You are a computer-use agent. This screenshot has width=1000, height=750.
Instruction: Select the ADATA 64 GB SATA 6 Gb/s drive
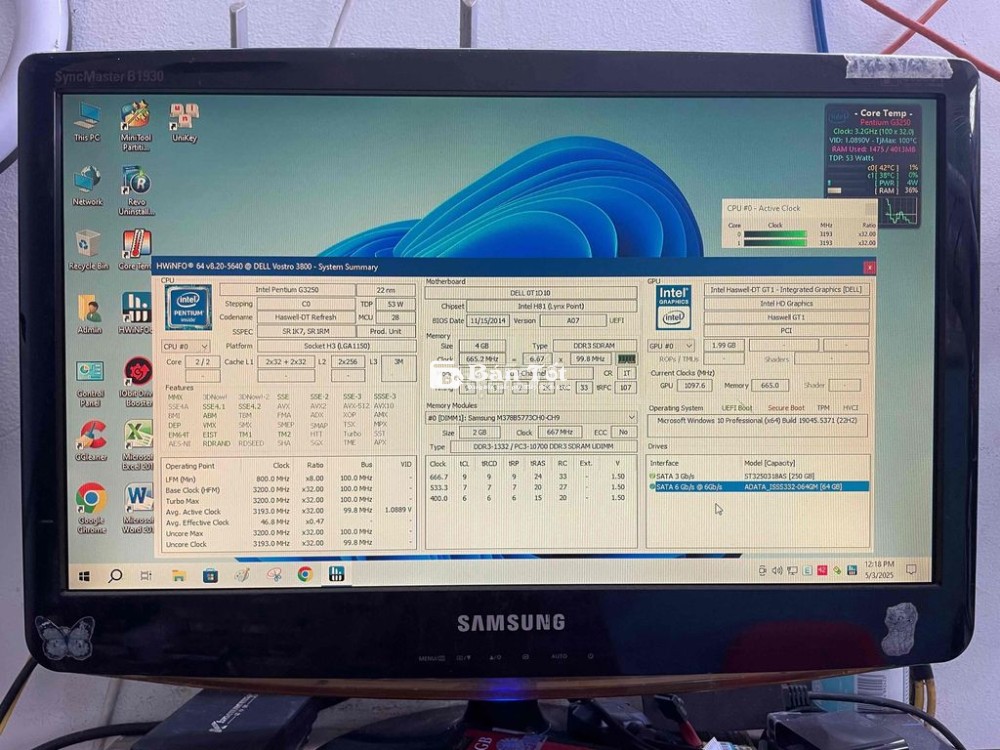[x=759, y=487]
